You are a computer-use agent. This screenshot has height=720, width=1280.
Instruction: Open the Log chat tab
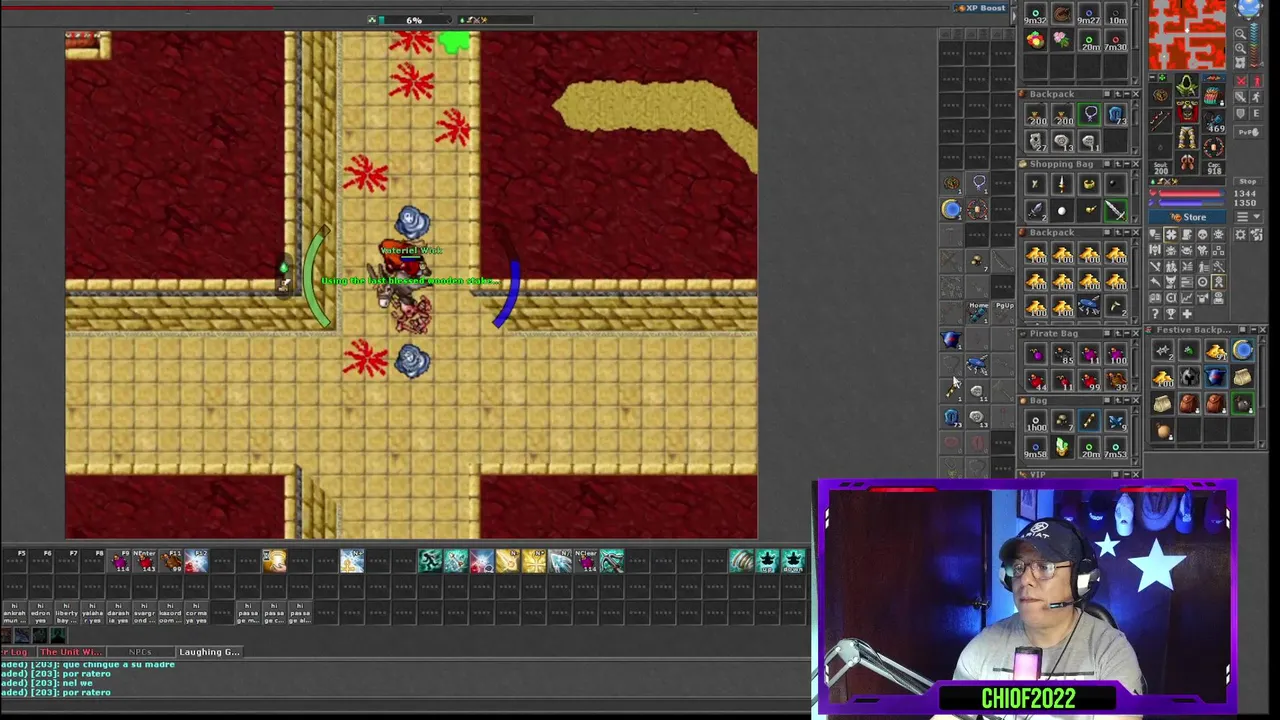click(x=17, y=652)
